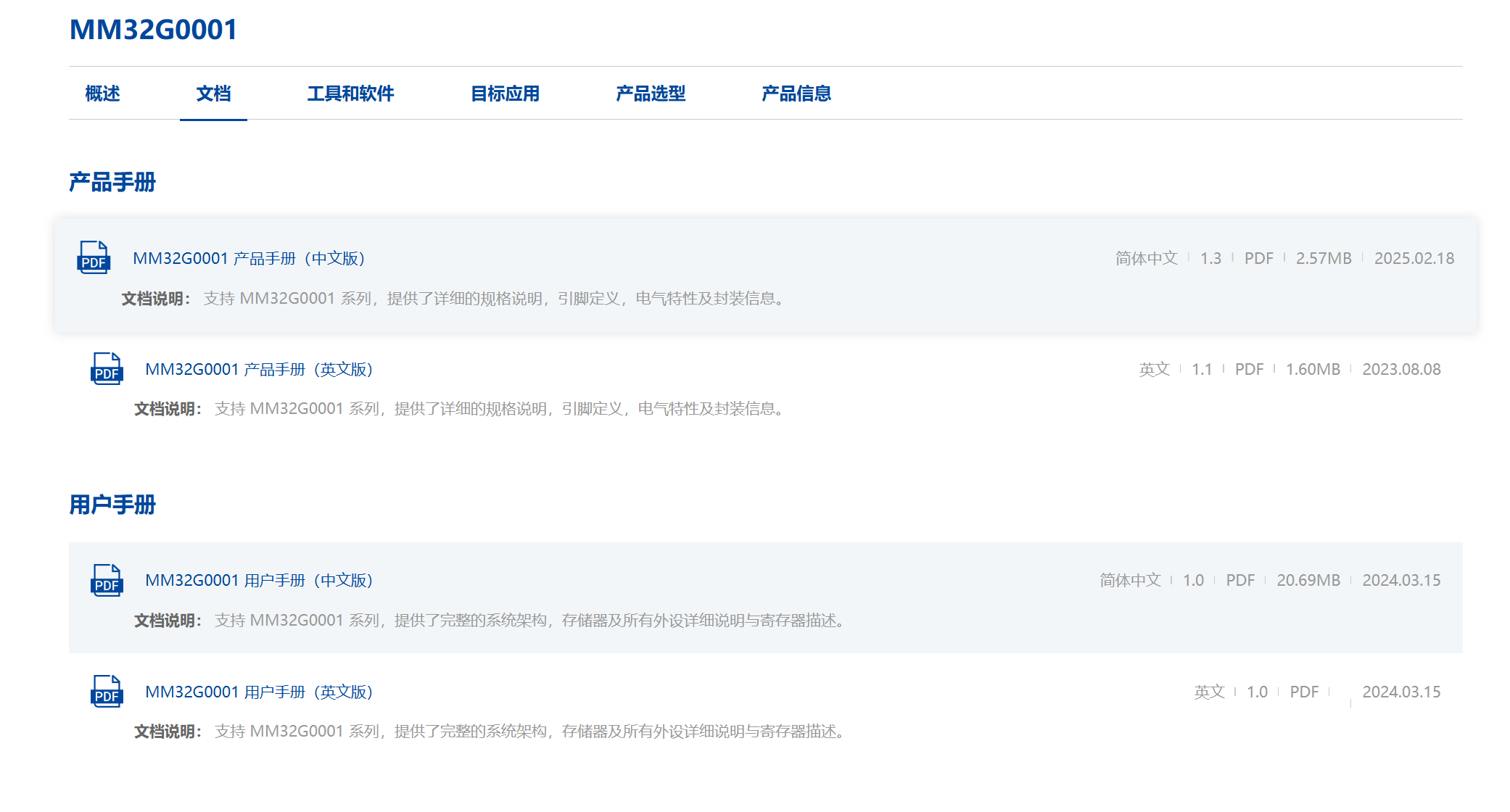Click the 2025.02.18 date of Chinese datasheet
1510x812 pixels.
coord(1414,259)
